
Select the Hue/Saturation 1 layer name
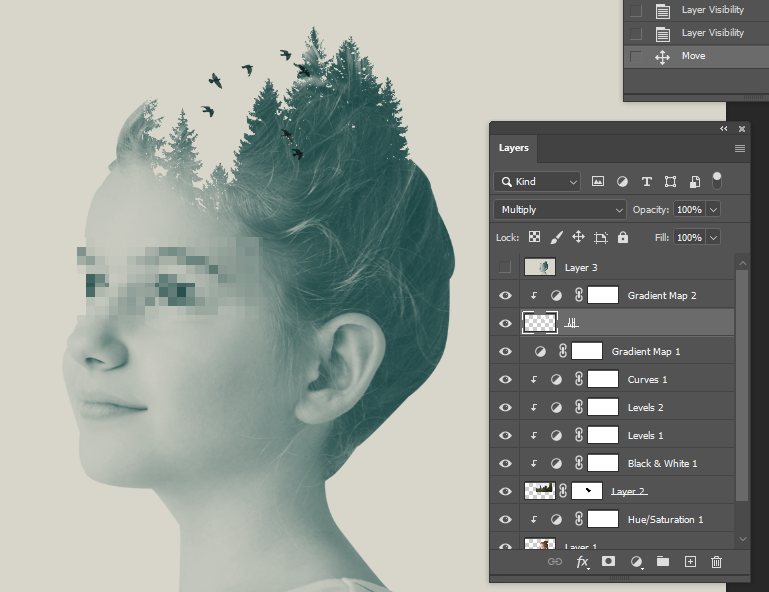[x=665, y=519]
